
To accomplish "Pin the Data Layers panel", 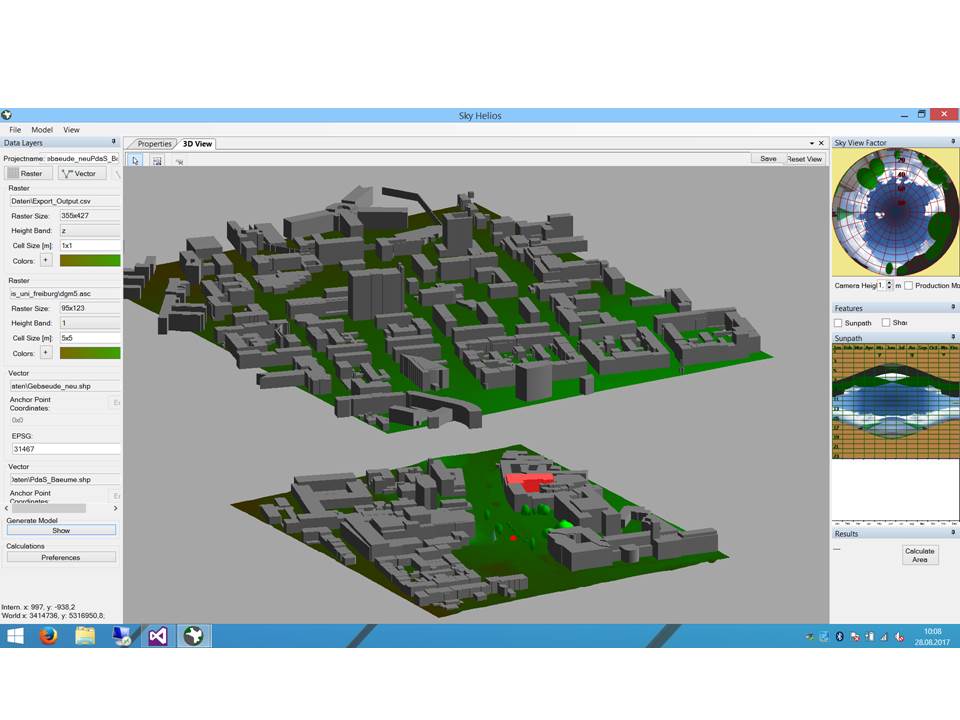I will click(114, 143).
